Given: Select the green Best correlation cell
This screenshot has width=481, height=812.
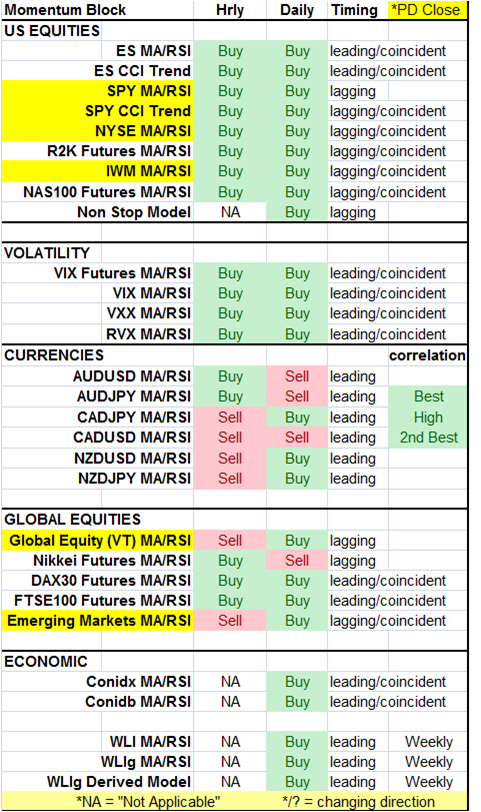Looking at the screenshot, I should [x=428, y=397].
